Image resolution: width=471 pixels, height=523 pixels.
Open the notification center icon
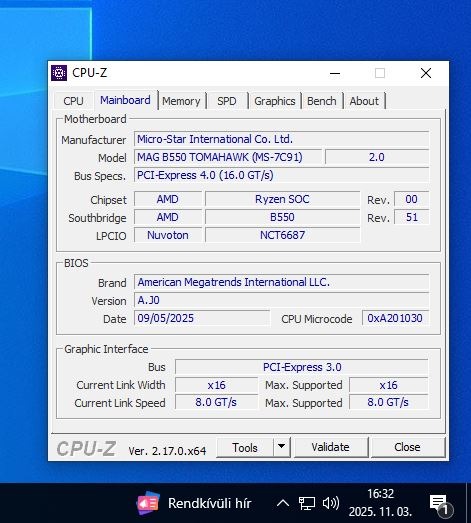[x=440, y=505]
